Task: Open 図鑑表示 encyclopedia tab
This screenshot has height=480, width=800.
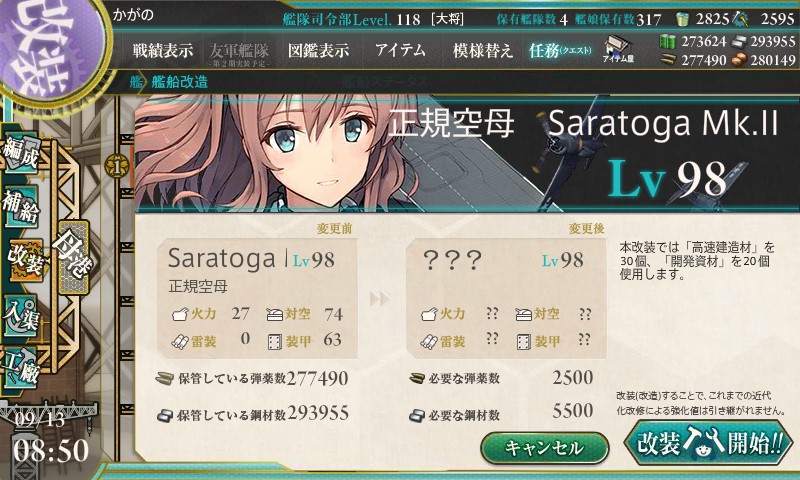Action: tap(318, 50)
